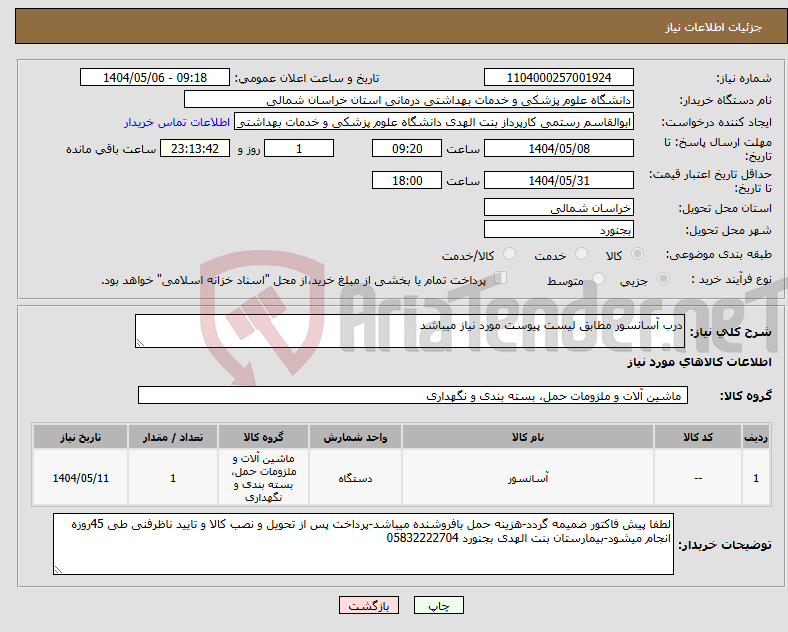Select the کالا radio button
Viewport: 788px width, 632px height.
coord(637,254)
